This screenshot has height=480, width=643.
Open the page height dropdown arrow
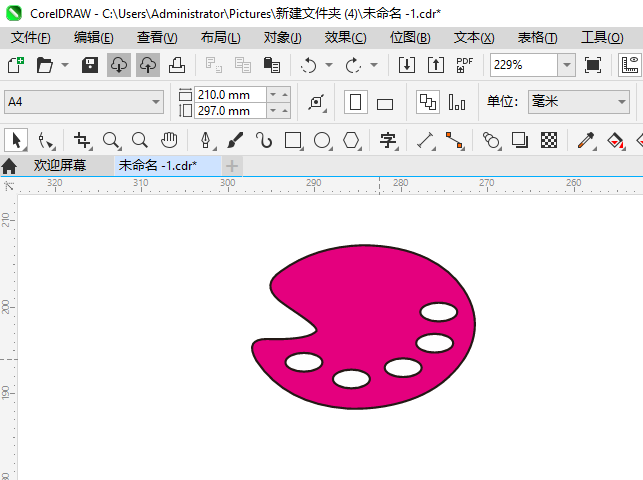273,111
